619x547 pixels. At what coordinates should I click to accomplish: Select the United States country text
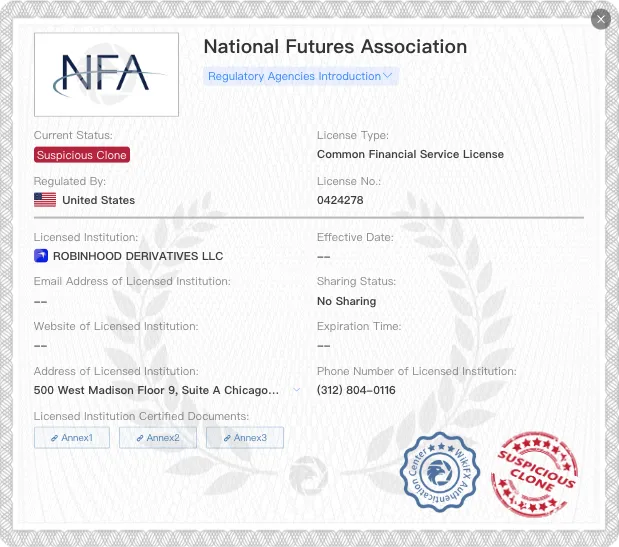(99, 200)
